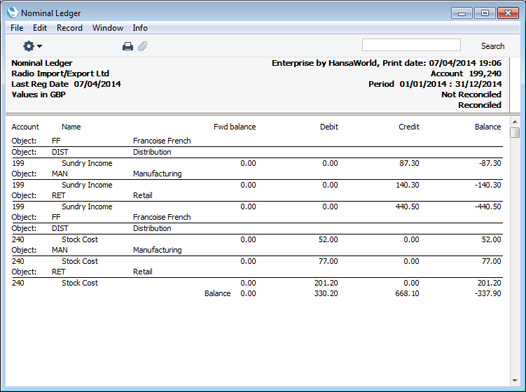The image size is (526, 392).
Task: Click the Values in GBP text
Action: [39, 95]
